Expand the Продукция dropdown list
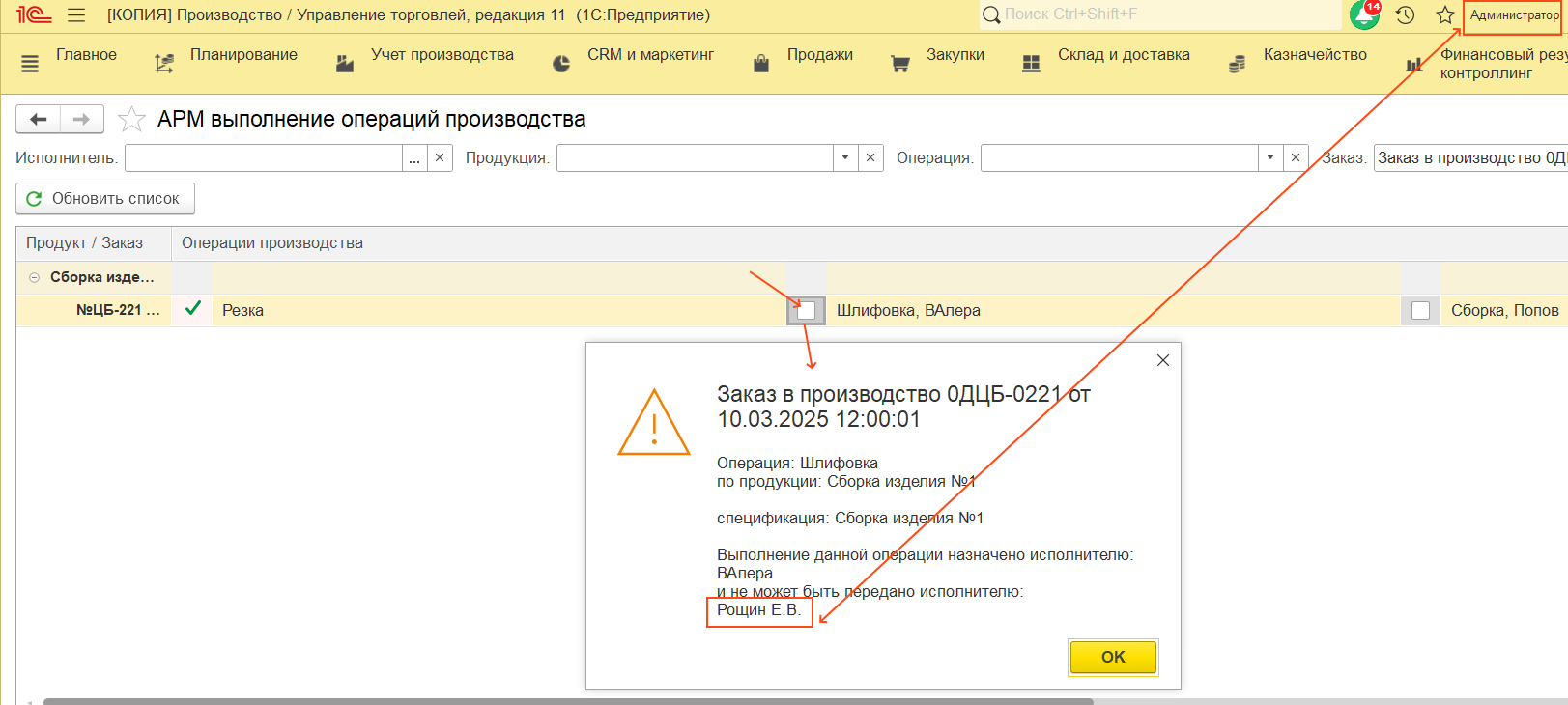Image resolution: width=1568 pixels, height=705 pixels. [x=845, y=158]
